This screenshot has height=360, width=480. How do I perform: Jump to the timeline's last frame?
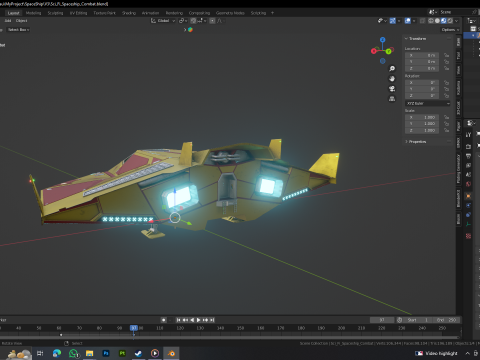coord(212,320)
